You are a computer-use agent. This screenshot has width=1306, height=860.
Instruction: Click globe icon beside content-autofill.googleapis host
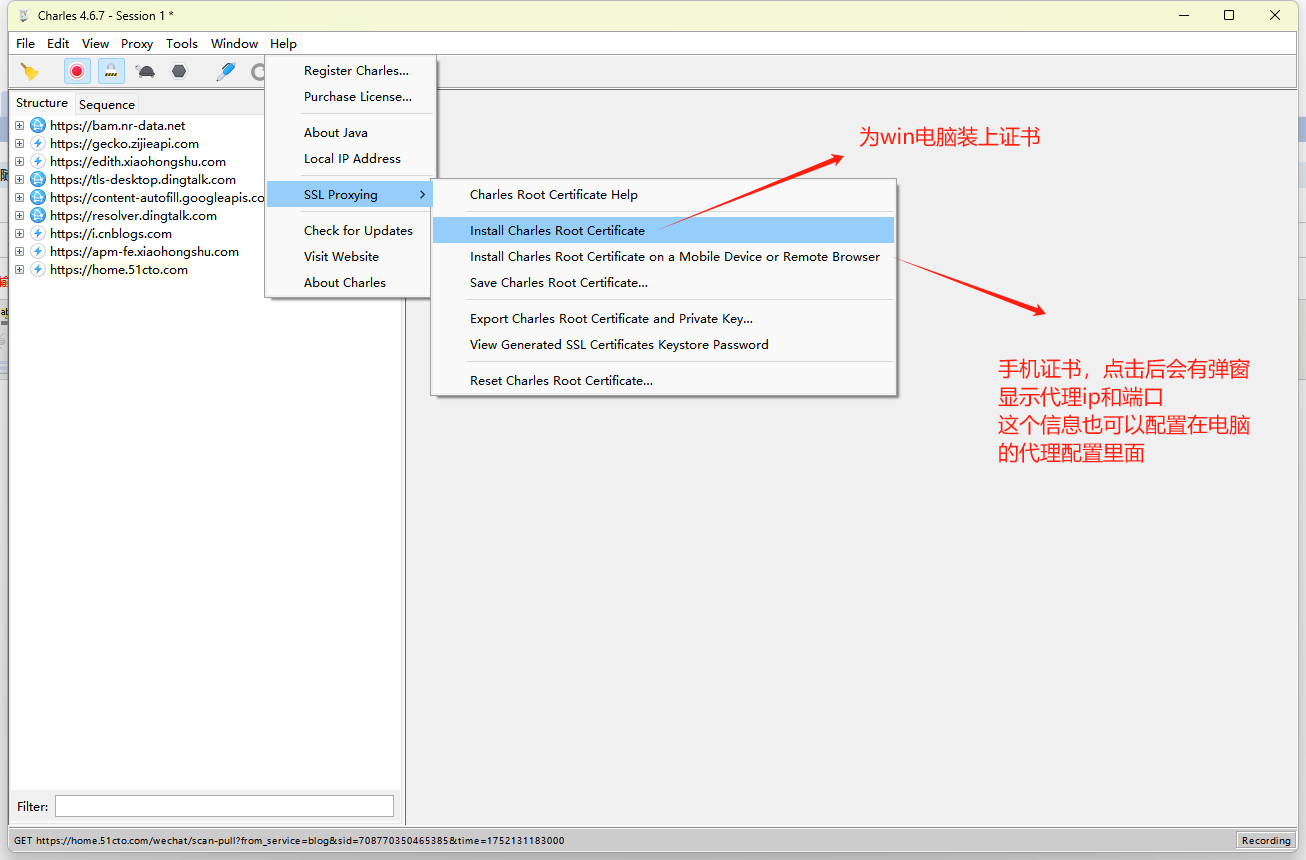(38, 197)
